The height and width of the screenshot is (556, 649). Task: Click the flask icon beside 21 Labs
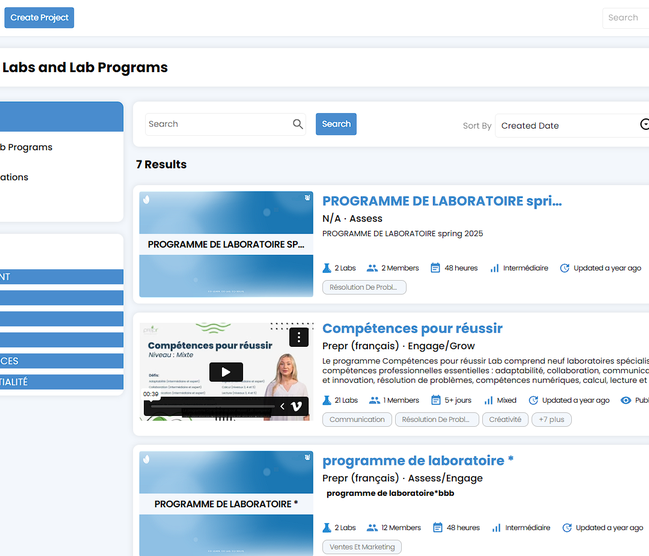327,400
